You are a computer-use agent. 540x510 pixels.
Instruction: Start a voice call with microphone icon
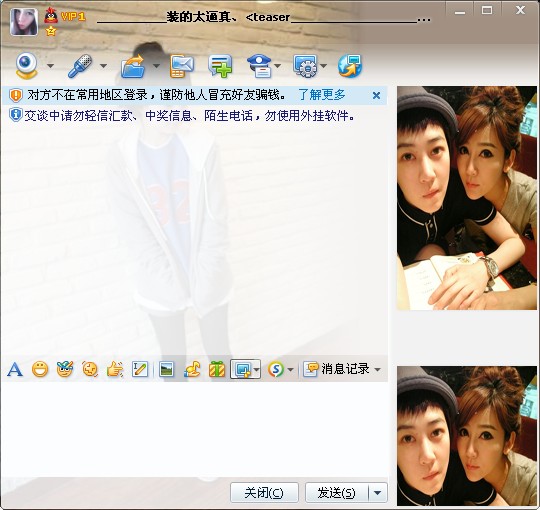81,65
